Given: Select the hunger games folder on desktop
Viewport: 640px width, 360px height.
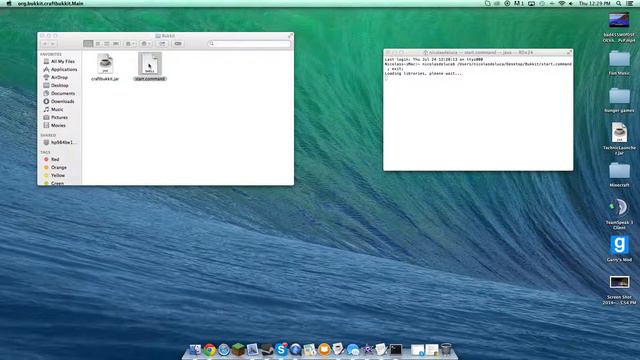Looking at the screenshot, I should click(619, 100).
